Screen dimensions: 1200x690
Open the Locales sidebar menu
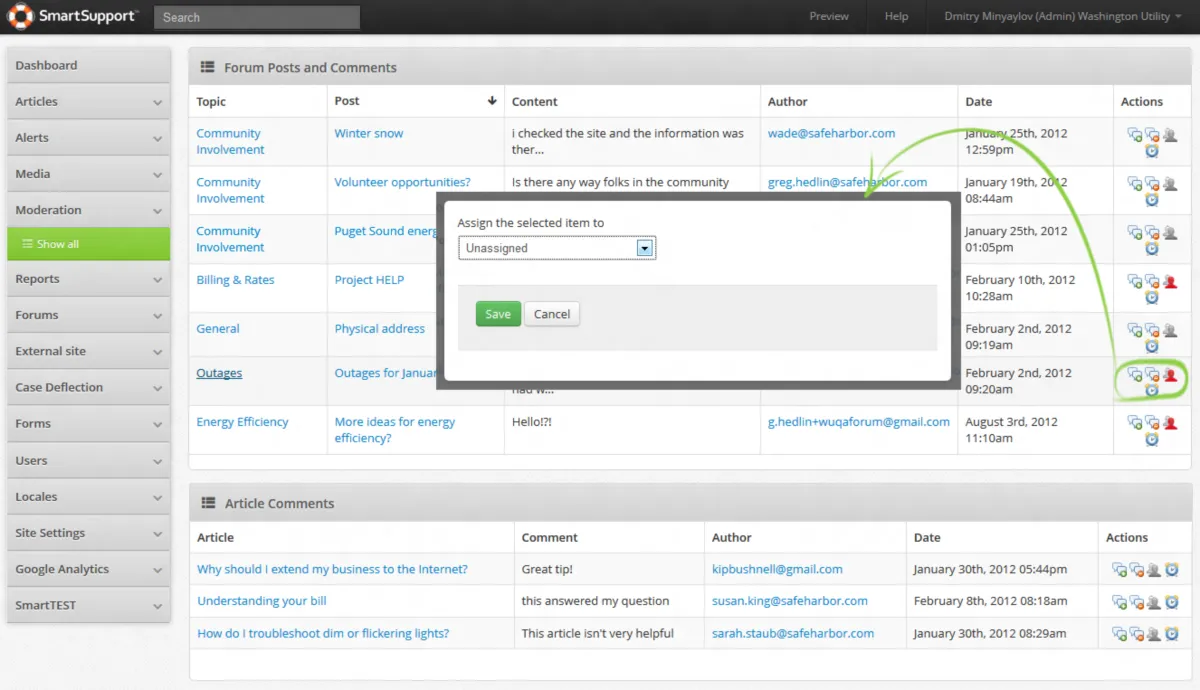[88, 497]
